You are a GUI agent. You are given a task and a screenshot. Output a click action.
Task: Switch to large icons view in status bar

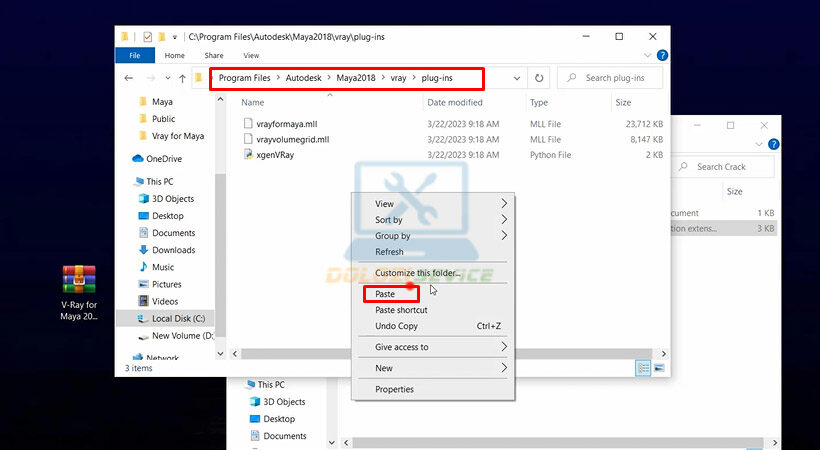[658, 368]
